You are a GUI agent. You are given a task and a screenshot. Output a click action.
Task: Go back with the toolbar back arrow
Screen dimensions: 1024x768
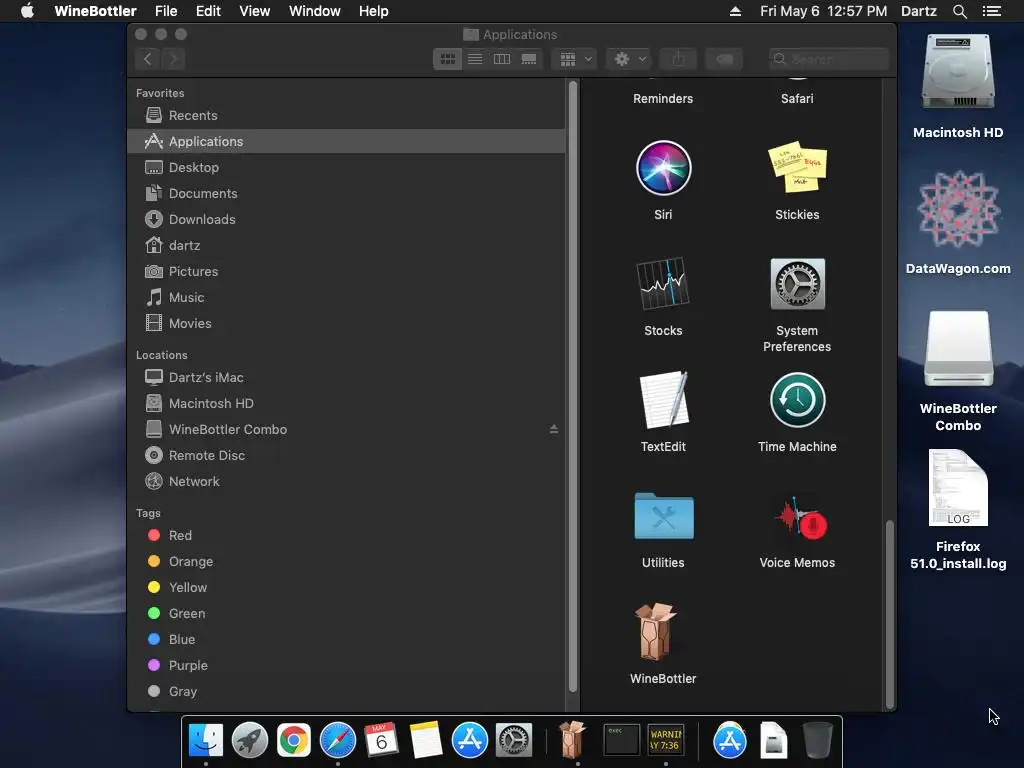coord(148,59)
